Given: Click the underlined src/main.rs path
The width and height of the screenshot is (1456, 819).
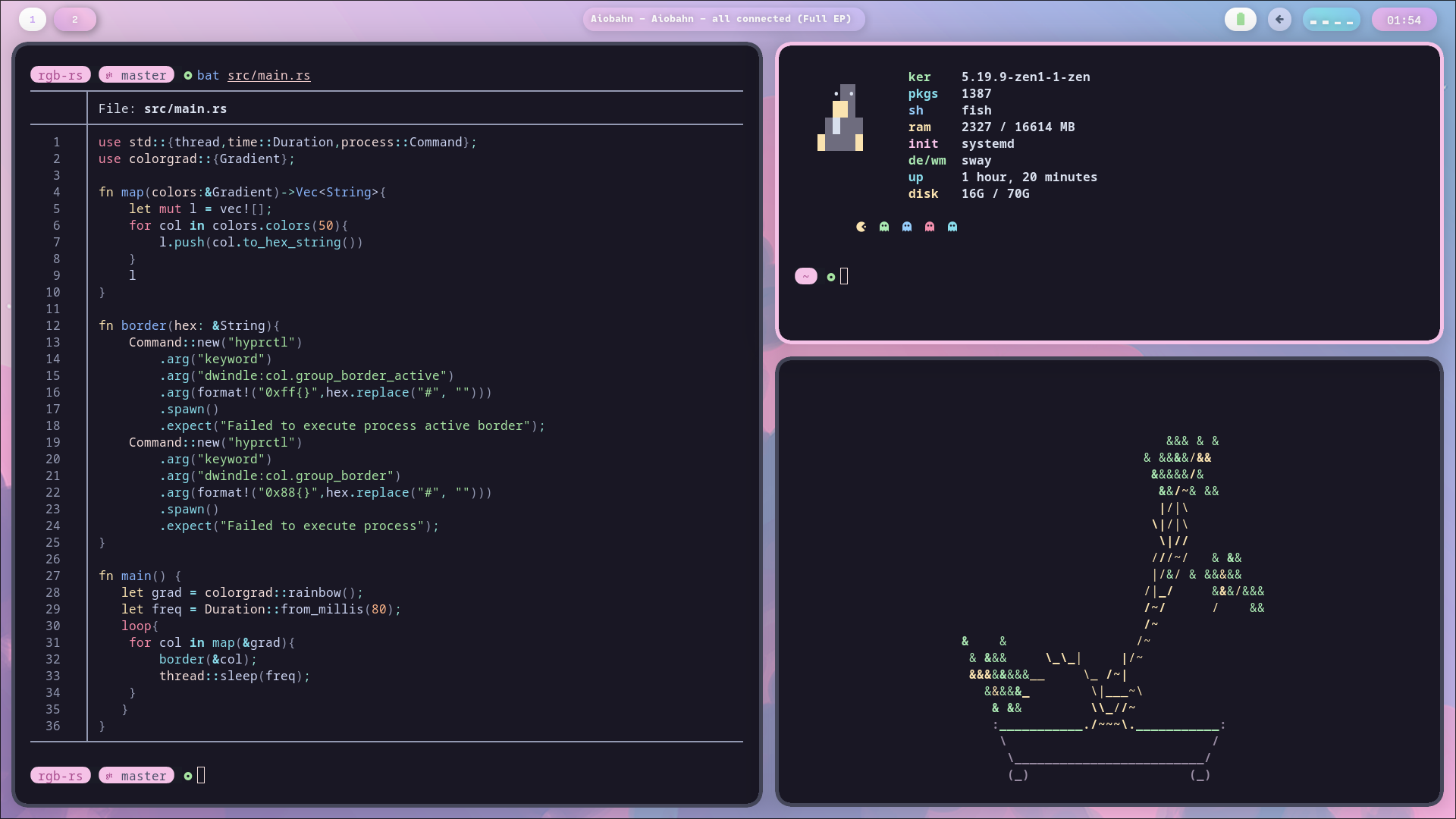Looking at the screenshot, I should click(268, 75).
